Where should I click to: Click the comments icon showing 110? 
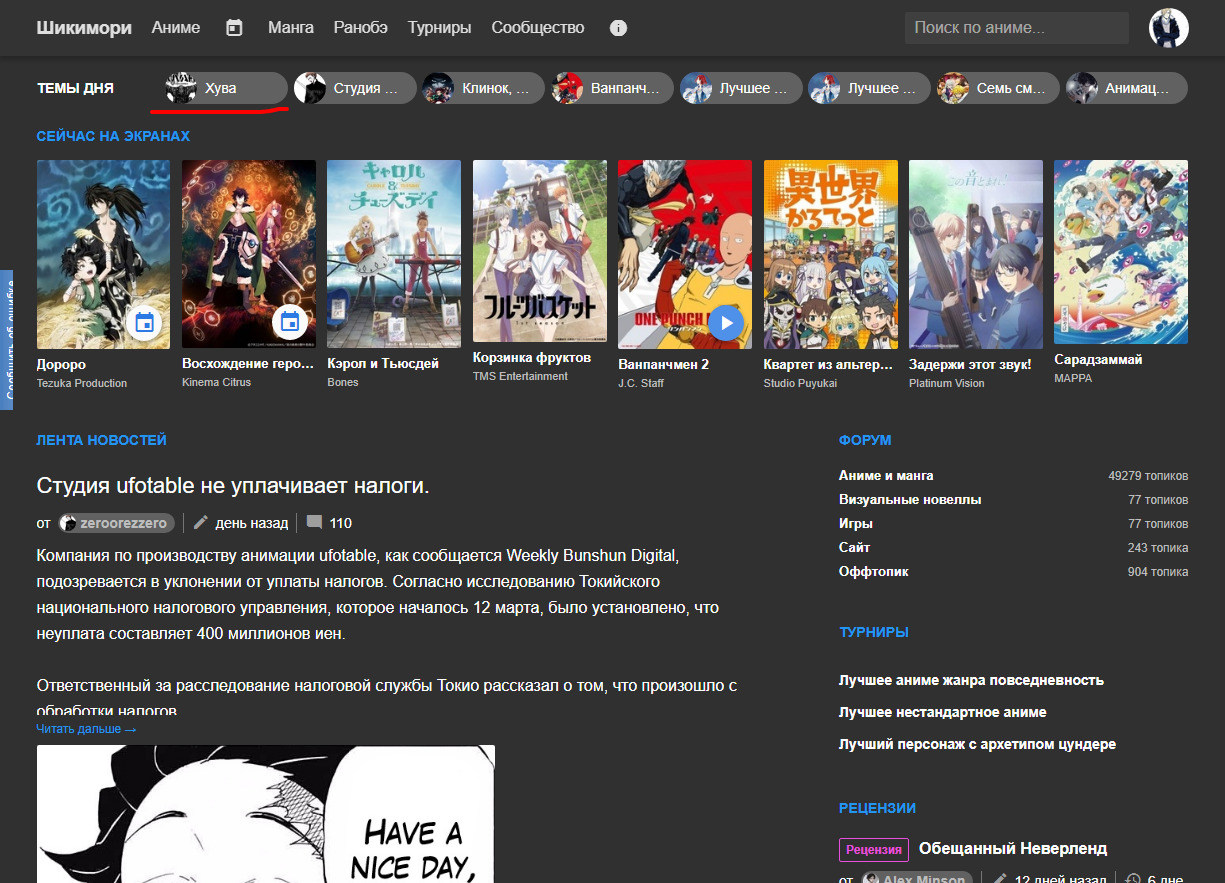click(315, 523)
